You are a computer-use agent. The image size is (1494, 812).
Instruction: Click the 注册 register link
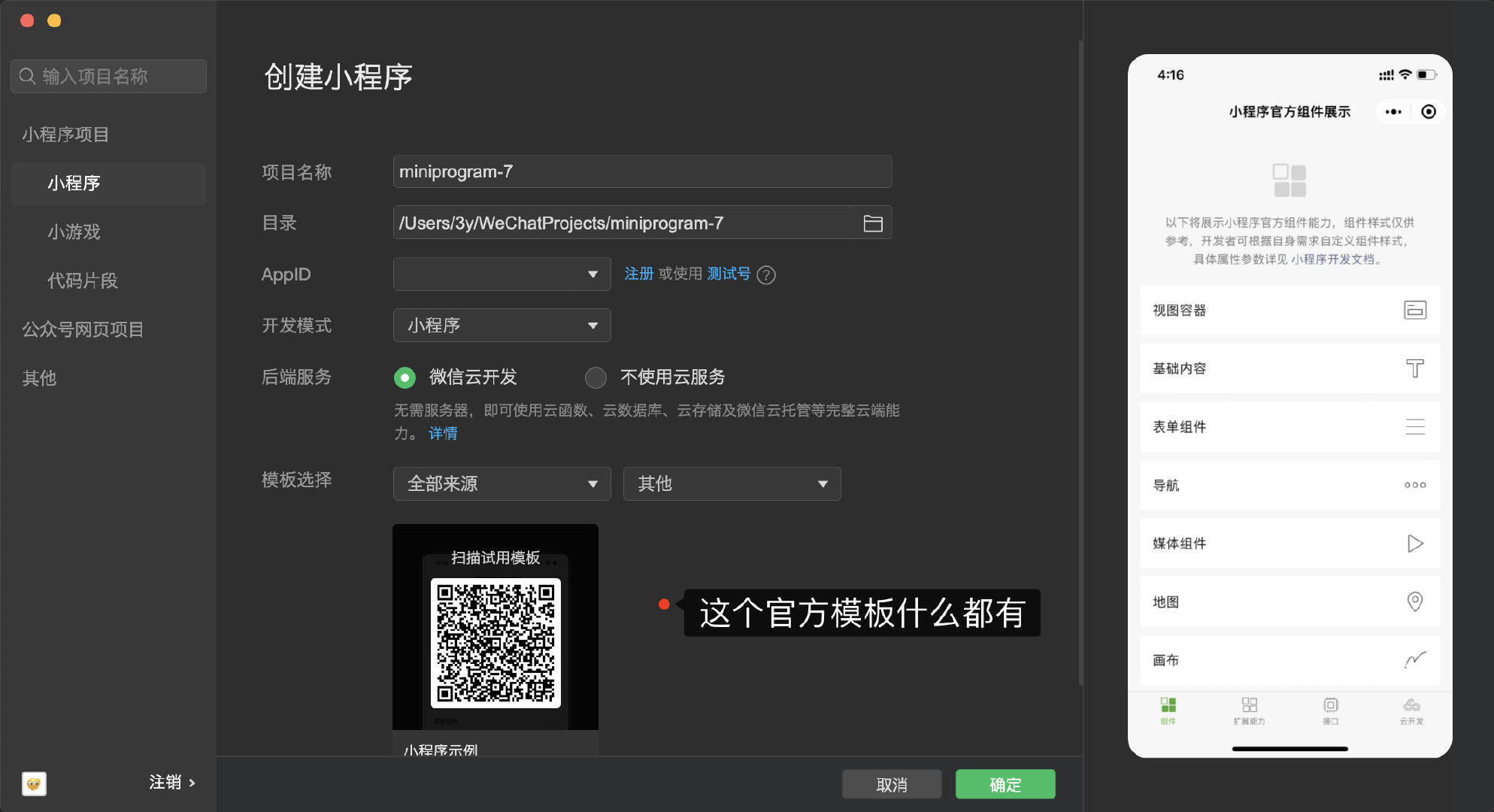click(x=638, y=274)
